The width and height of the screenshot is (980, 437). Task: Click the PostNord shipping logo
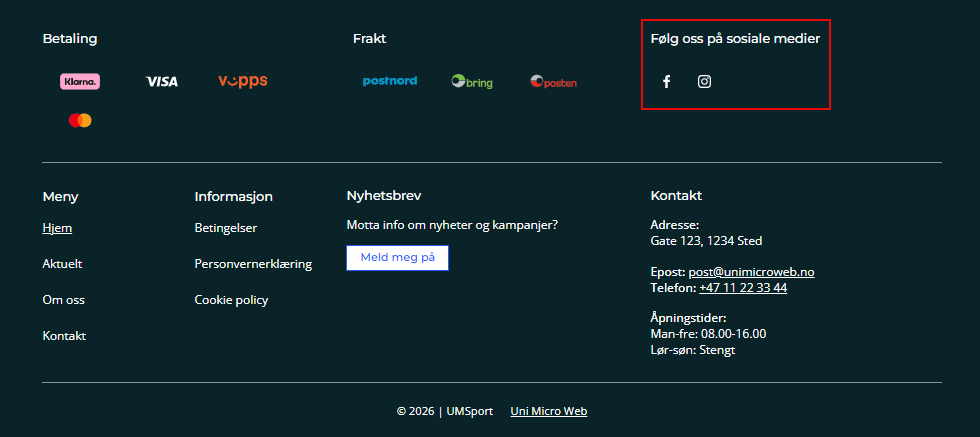(x=390, y=81)
